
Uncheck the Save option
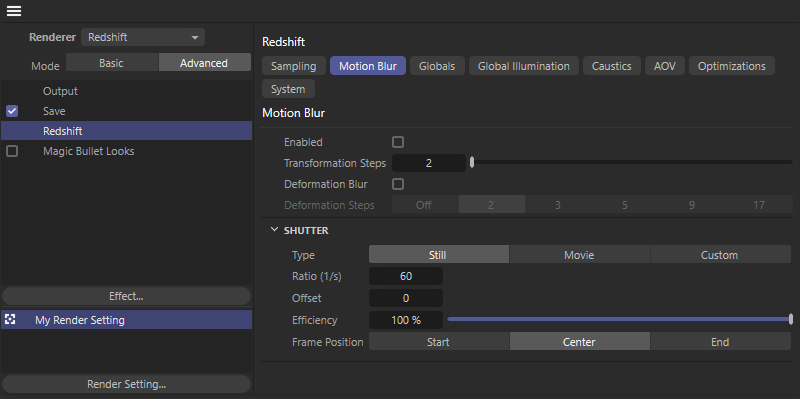coord(12,111)
